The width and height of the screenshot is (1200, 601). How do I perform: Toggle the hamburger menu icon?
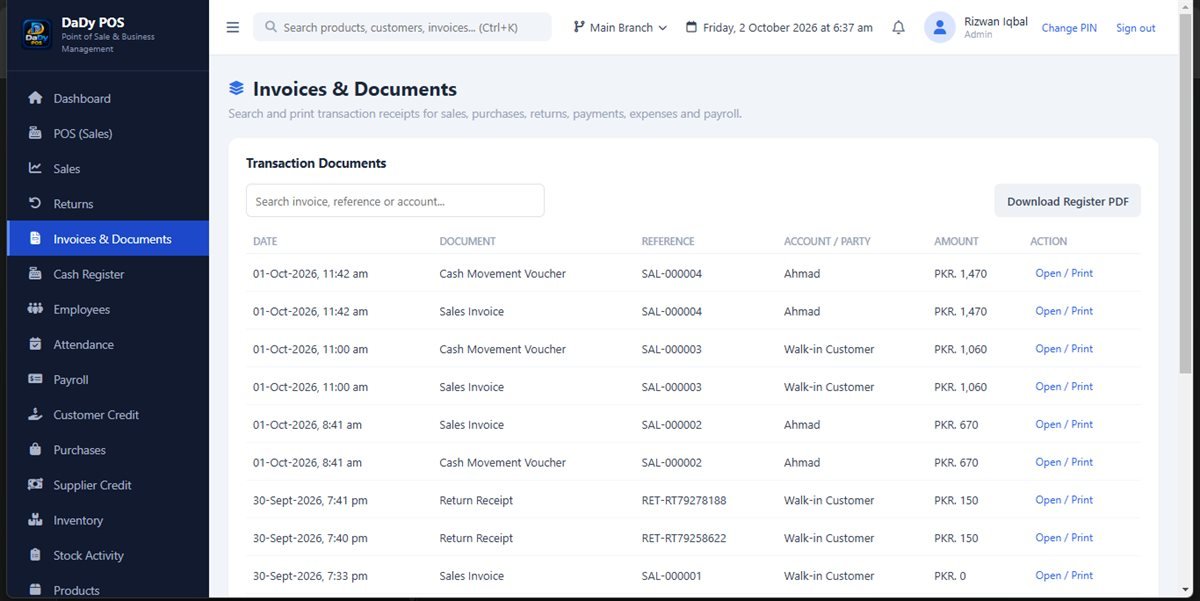tap(233, 28)
